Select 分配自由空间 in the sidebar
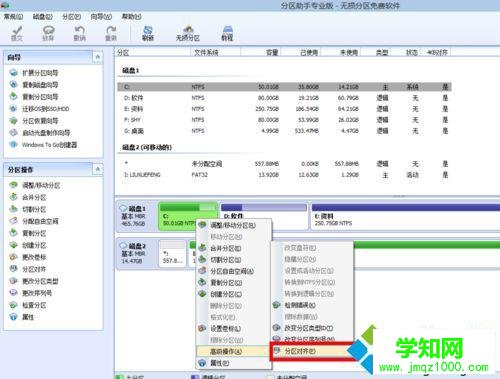This screenshot has height=379, width=500. click(x=40, y=221)
